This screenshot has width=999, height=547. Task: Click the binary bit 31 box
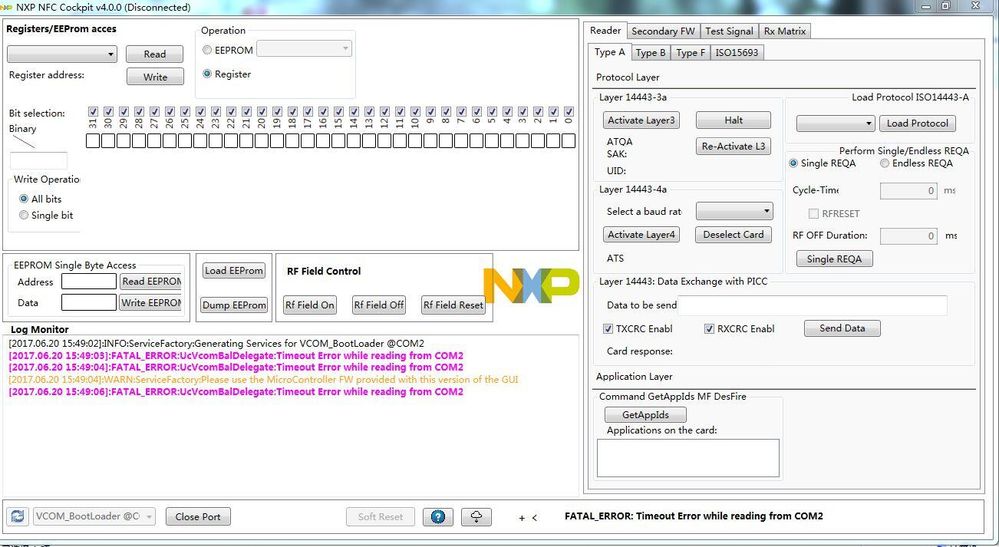coord(93,141)
